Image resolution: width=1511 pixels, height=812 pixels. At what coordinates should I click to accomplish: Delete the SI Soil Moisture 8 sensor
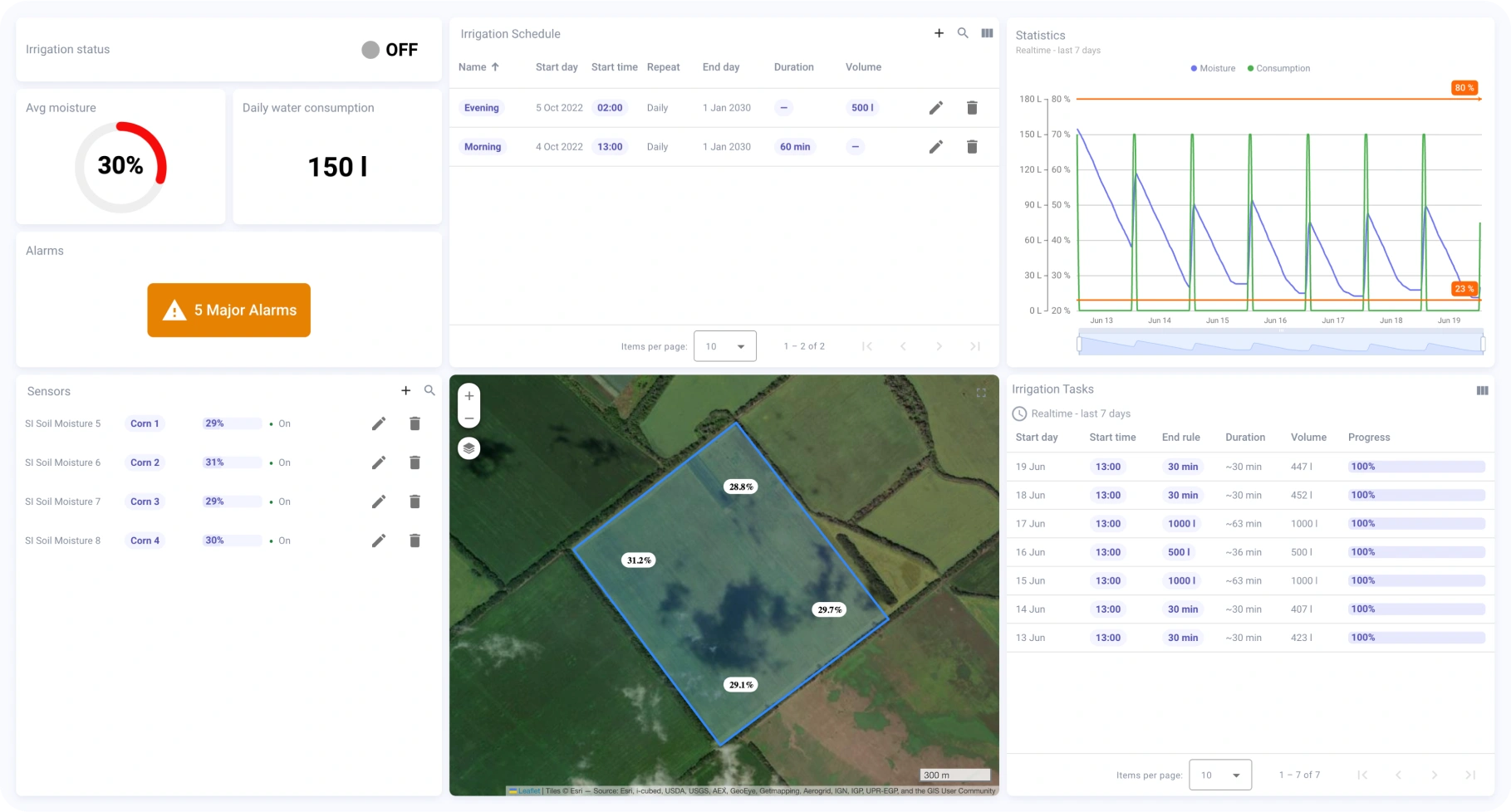tap(415, 541)
